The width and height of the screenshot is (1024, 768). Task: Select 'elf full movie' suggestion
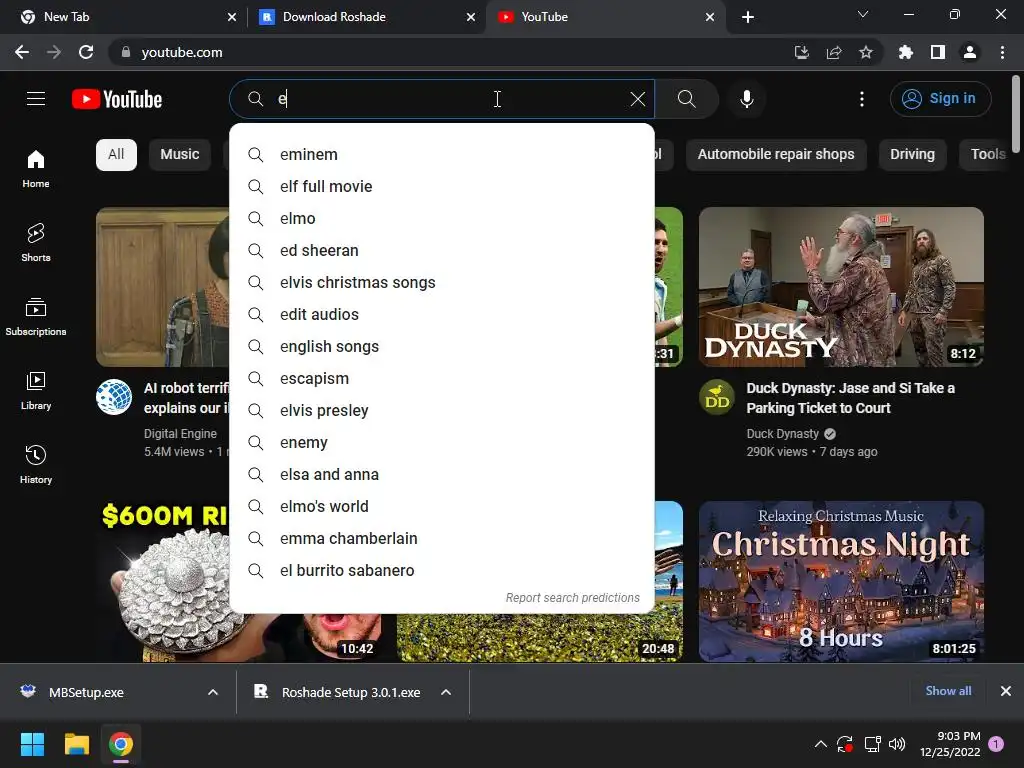click(x=442, y=187)
